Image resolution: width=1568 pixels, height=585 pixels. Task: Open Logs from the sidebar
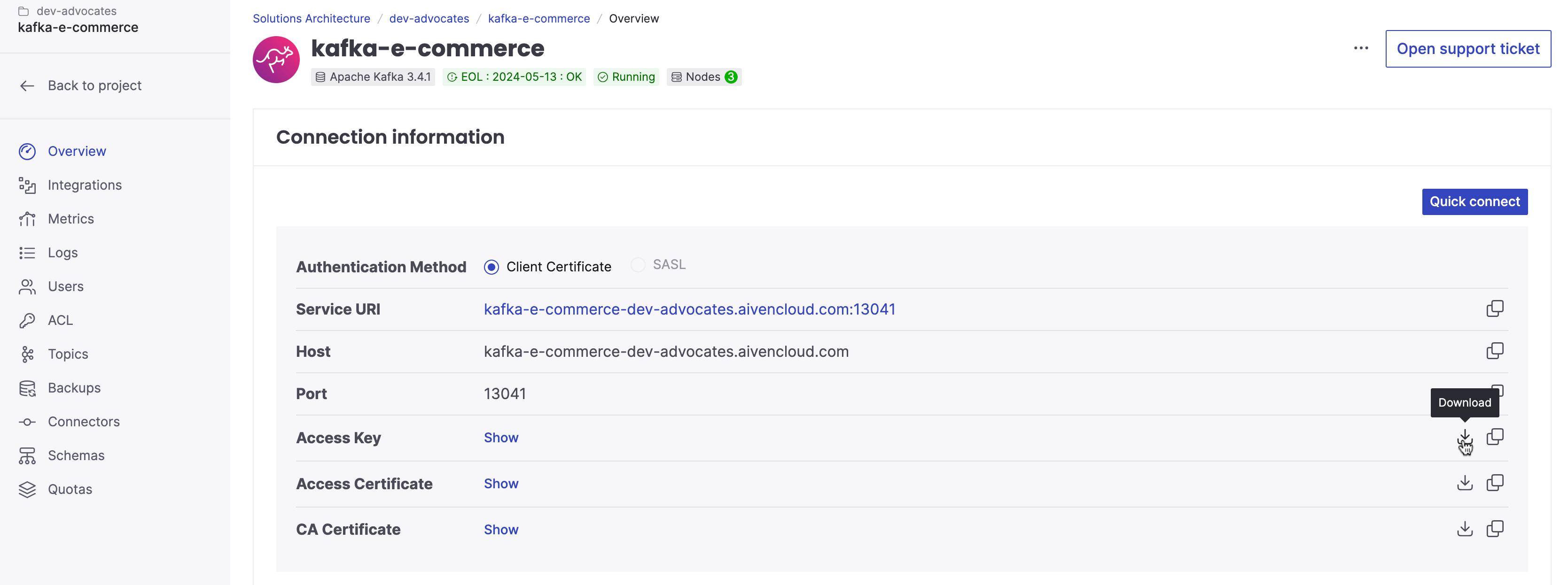(27, 253)
